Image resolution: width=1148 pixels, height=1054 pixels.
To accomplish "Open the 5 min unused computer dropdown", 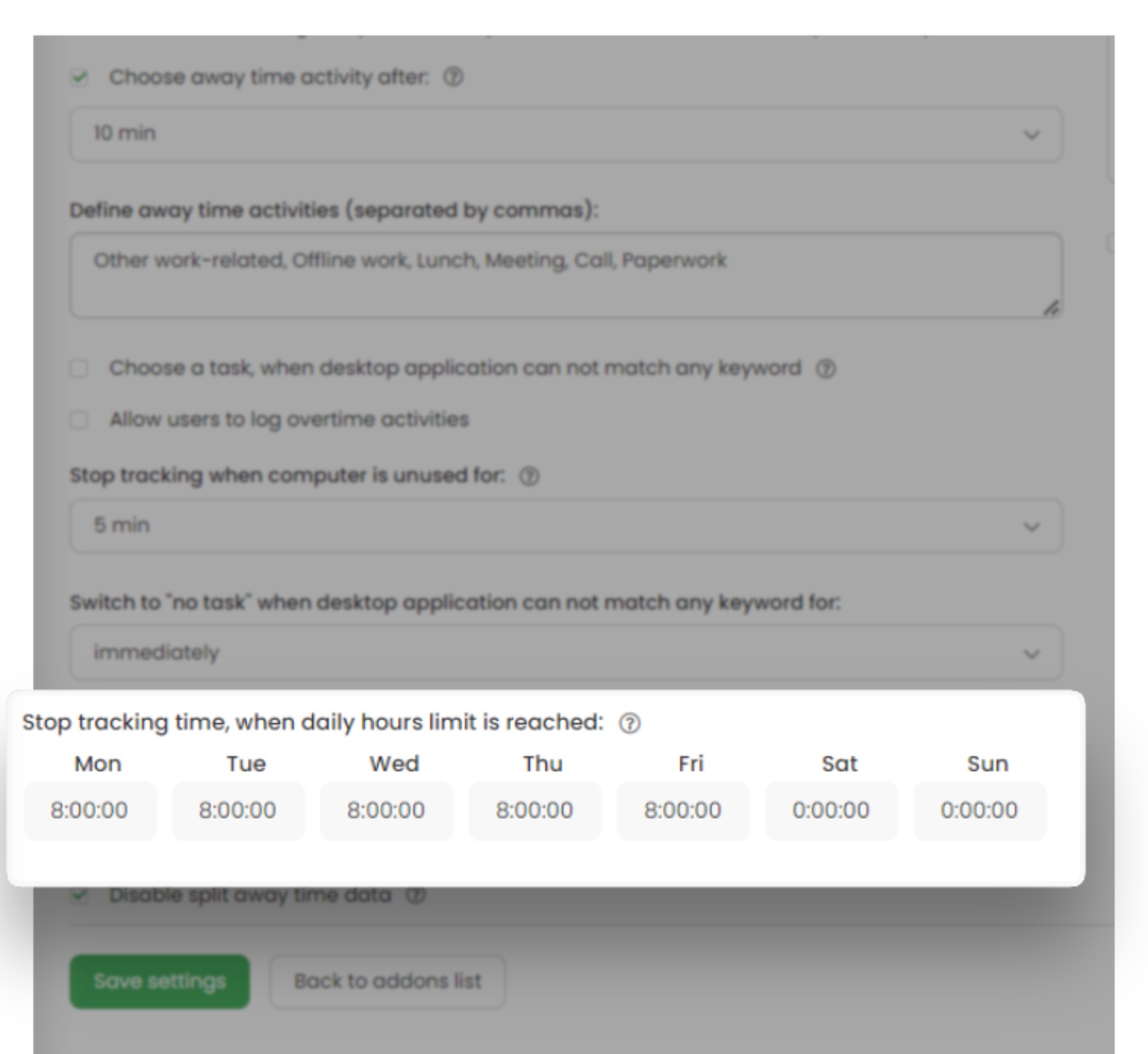I will (x=566, y=526).
